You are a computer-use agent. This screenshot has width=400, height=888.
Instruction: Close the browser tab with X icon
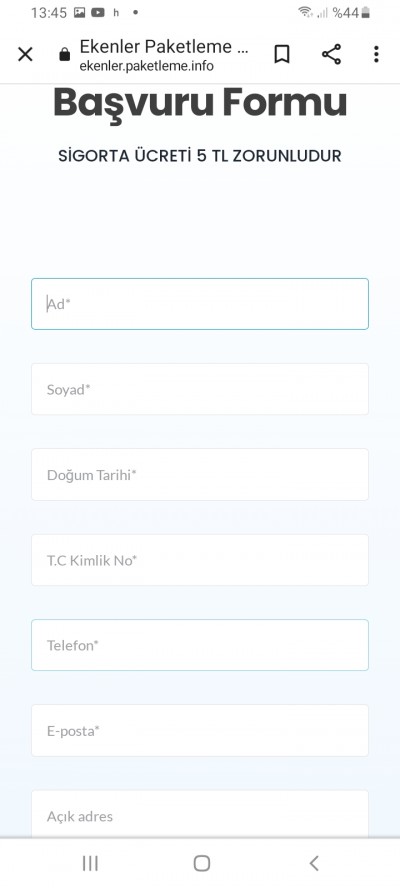pos(25,54)
